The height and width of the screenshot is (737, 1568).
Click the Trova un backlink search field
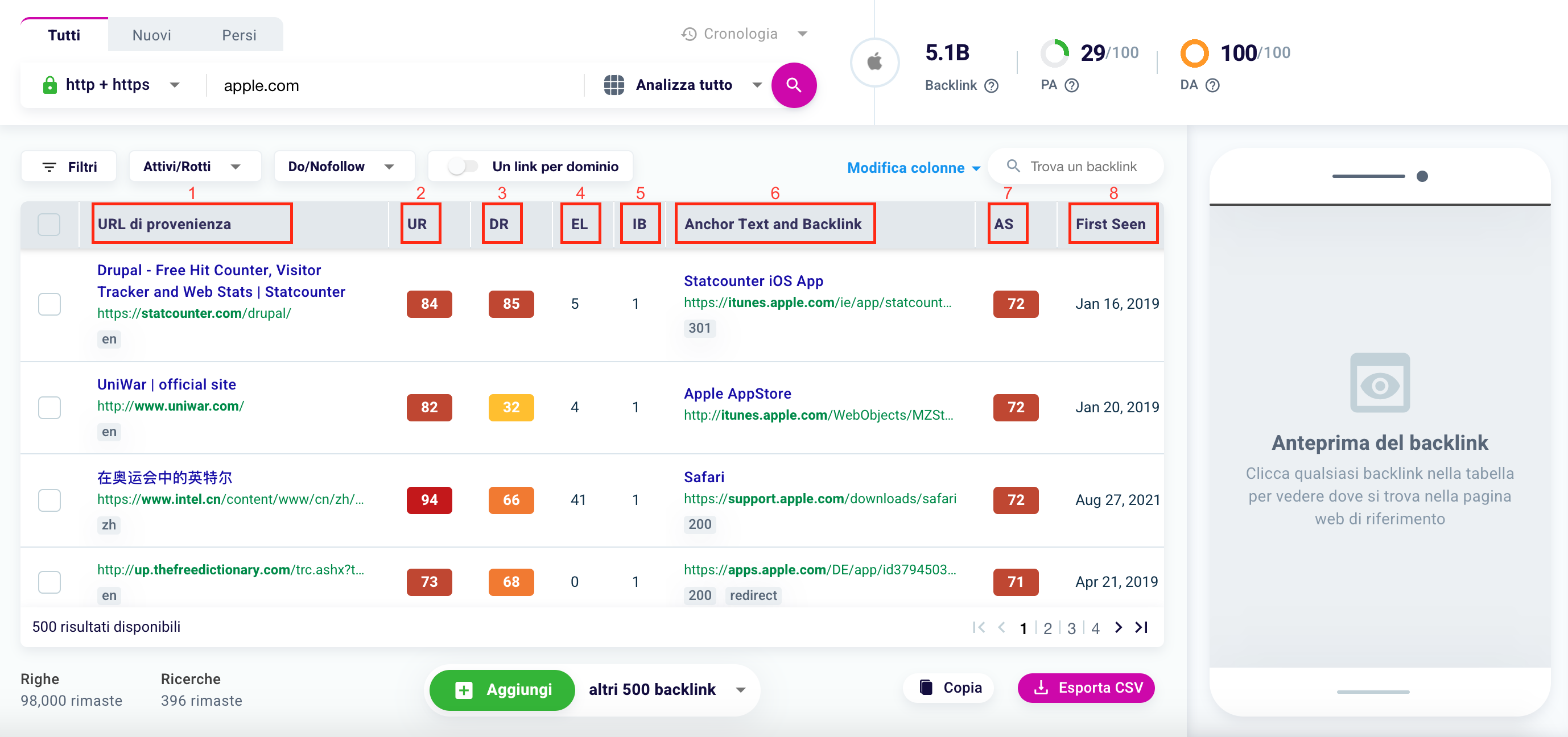(x=1075, y=166)
